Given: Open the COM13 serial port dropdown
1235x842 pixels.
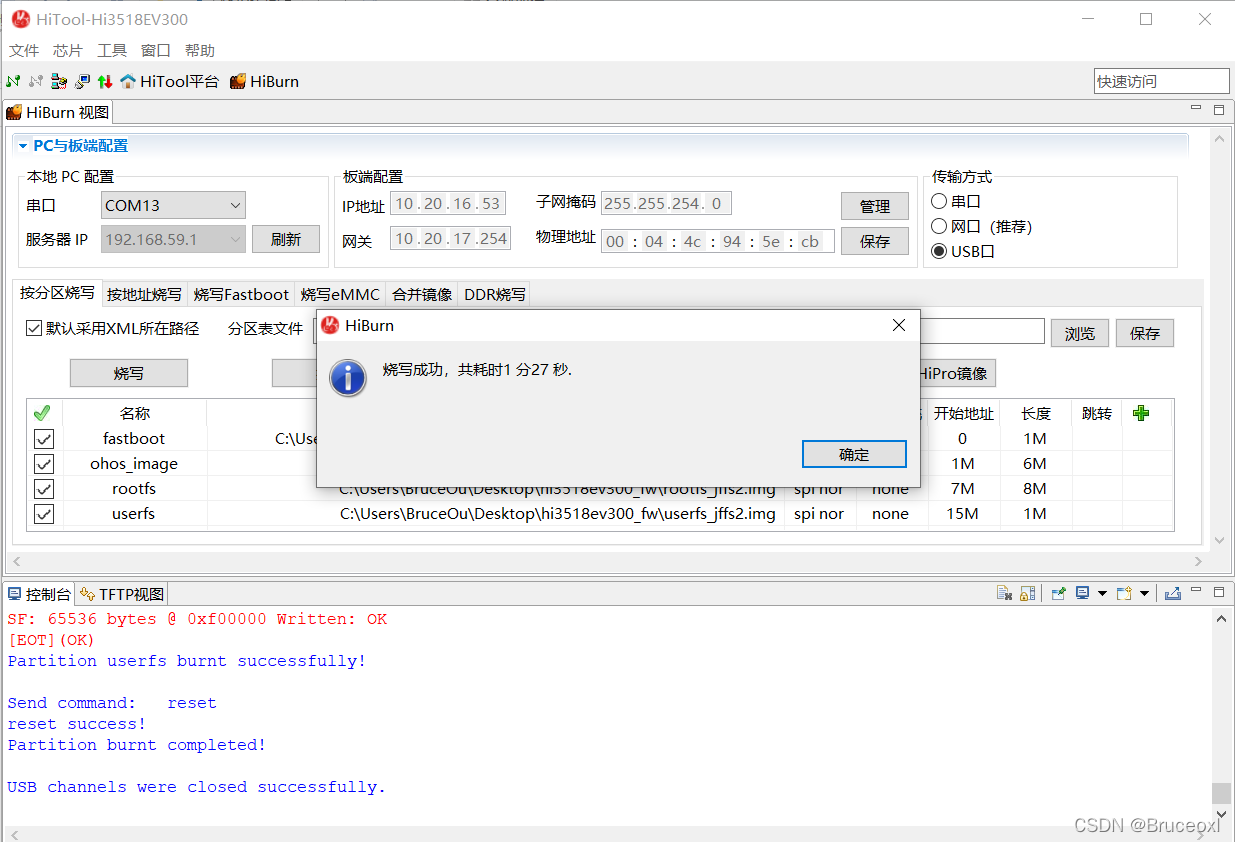Looking at the screenshot, I should point(173,205).
